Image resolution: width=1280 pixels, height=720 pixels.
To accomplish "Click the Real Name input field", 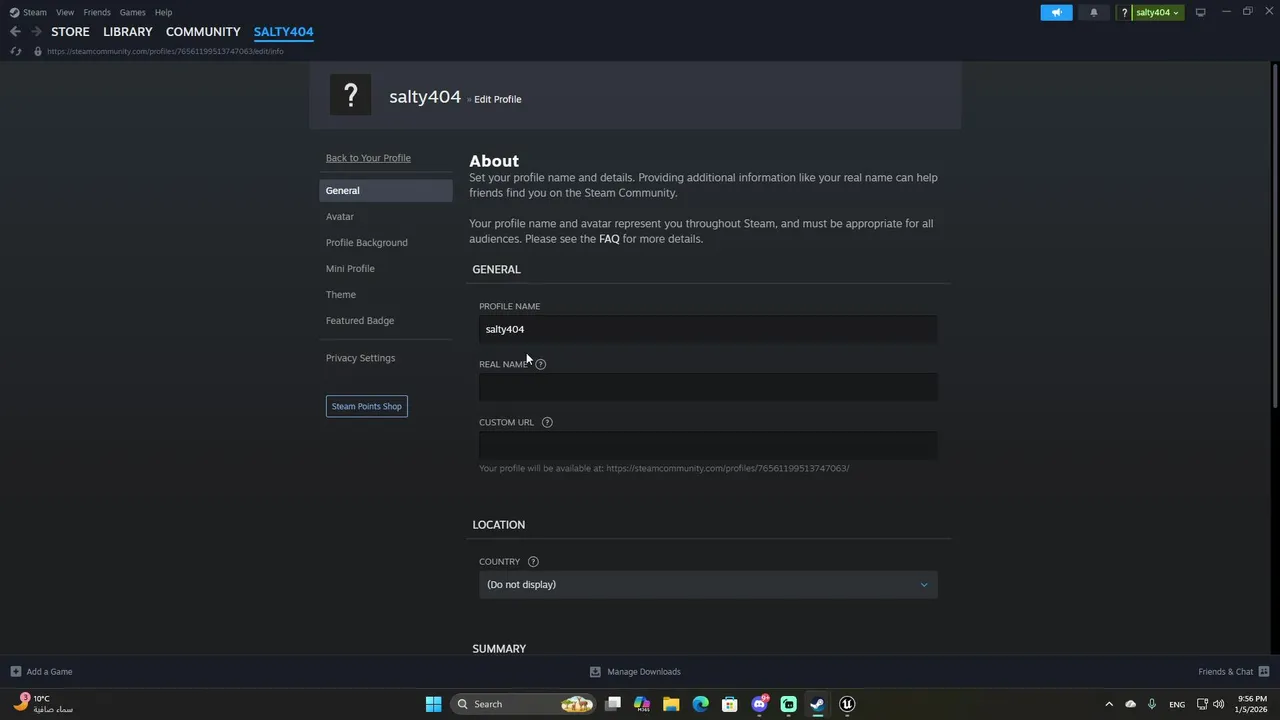I will [708, 387].
